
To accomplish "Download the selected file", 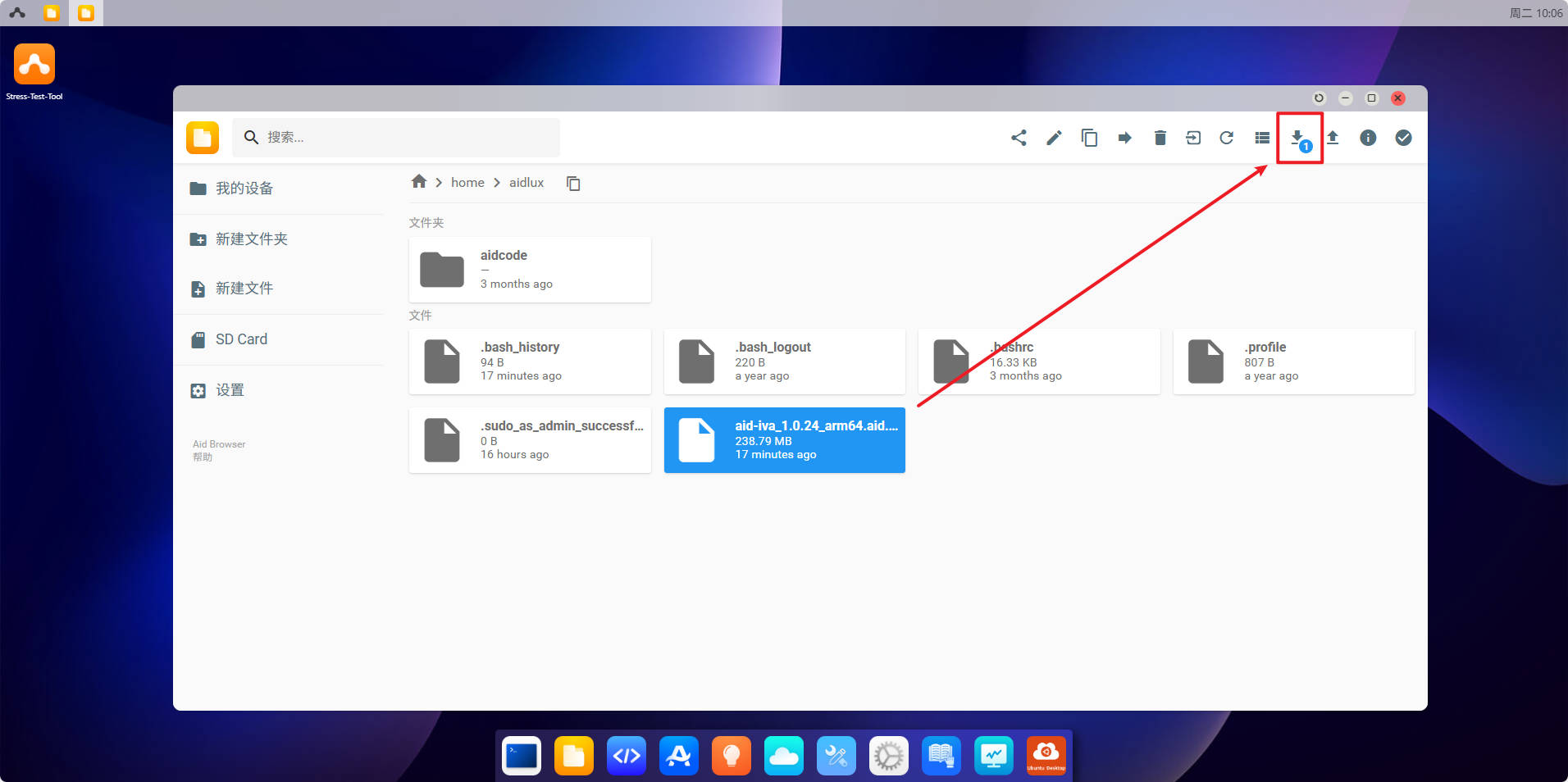I will [1297, 138].
